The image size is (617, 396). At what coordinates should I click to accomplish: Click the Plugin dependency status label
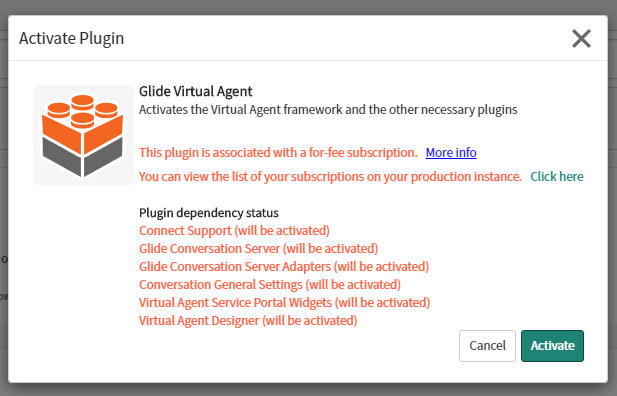(x=209, y=213)
